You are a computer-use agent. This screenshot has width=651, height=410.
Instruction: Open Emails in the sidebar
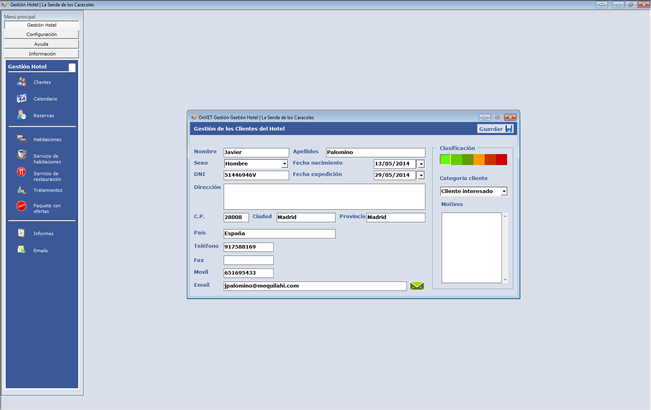click(x=21, y=250)
